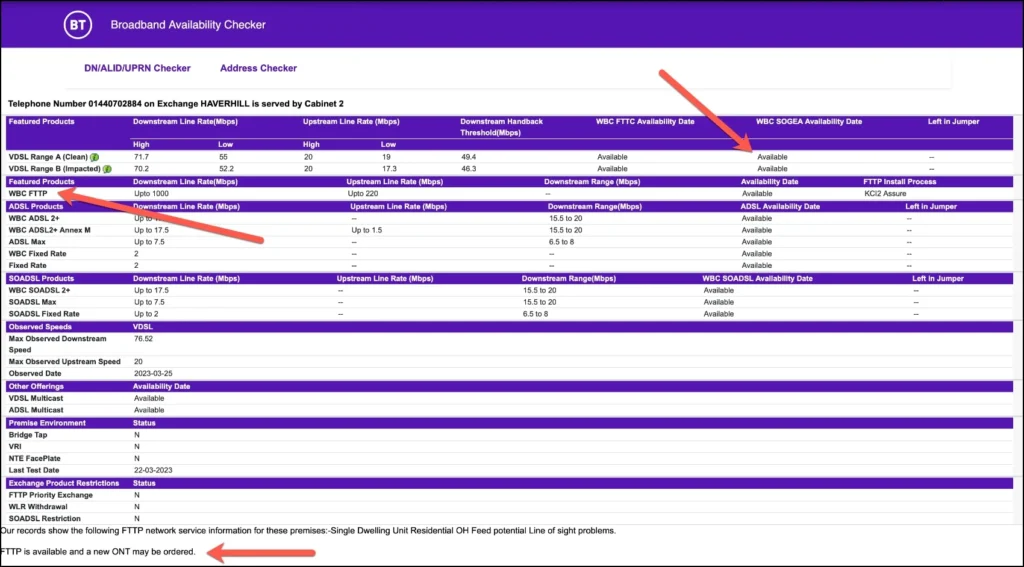Click the WLR Withdrawal row label
Viewport: 1024px width, 567px height.
pos(38,507)
